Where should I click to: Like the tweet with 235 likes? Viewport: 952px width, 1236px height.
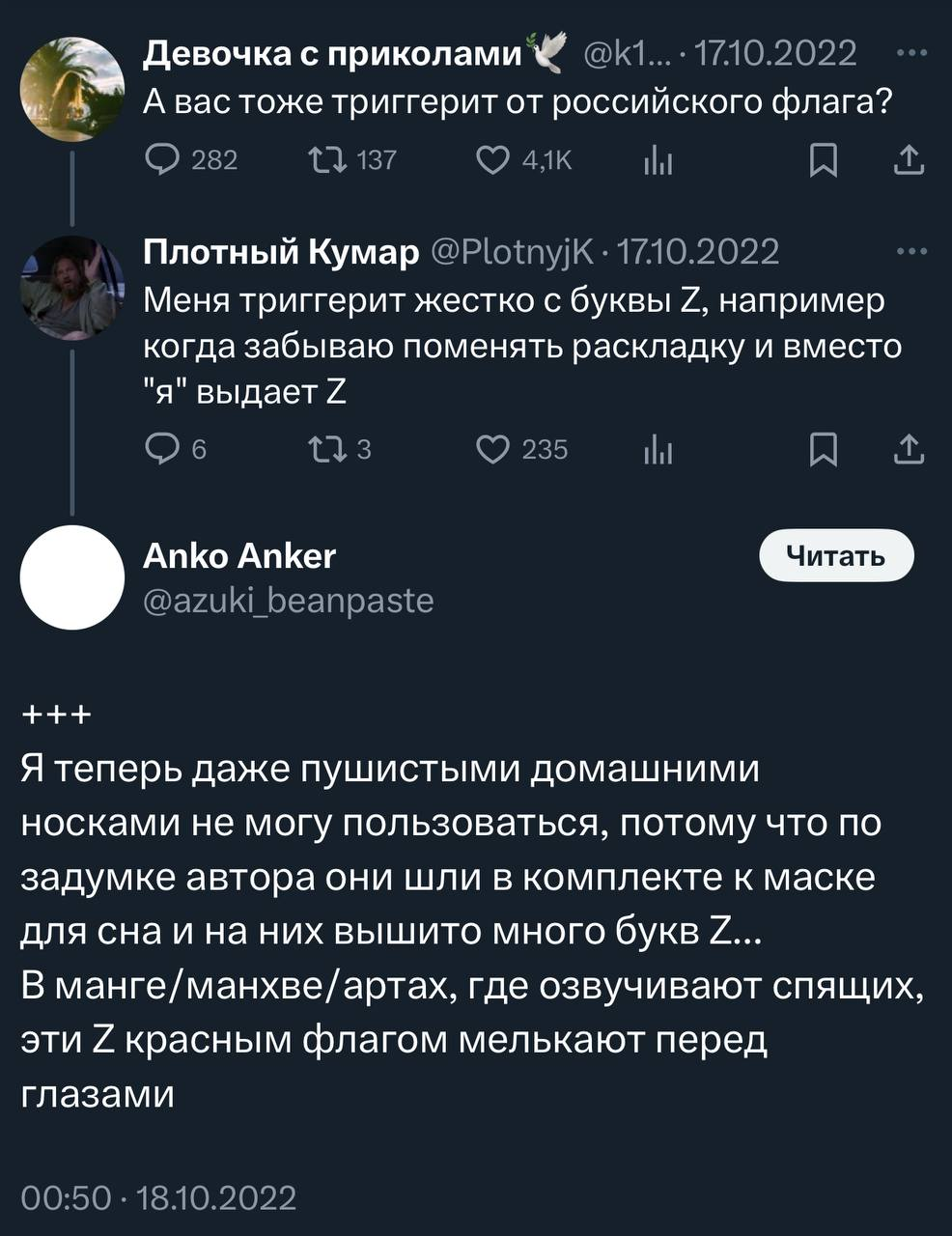(x=493, y=449)
